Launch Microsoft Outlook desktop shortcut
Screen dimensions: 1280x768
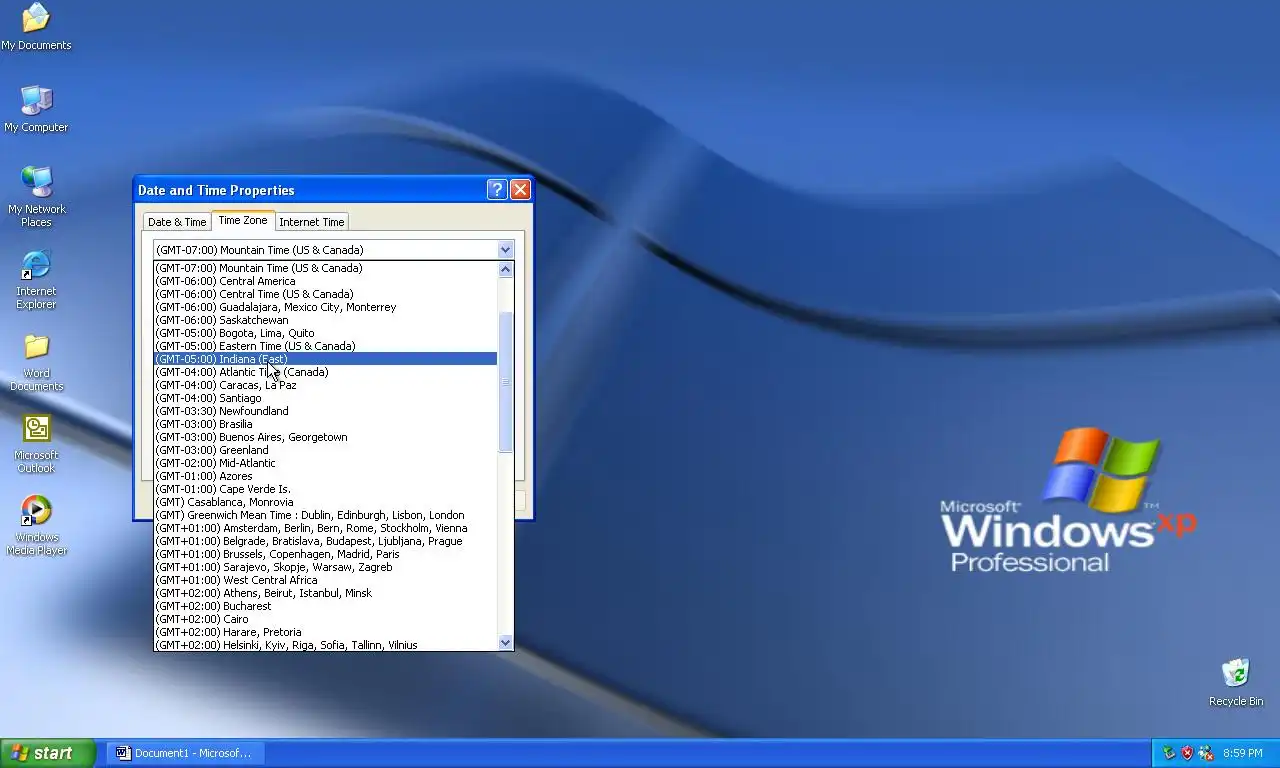(x=36, y=443)
